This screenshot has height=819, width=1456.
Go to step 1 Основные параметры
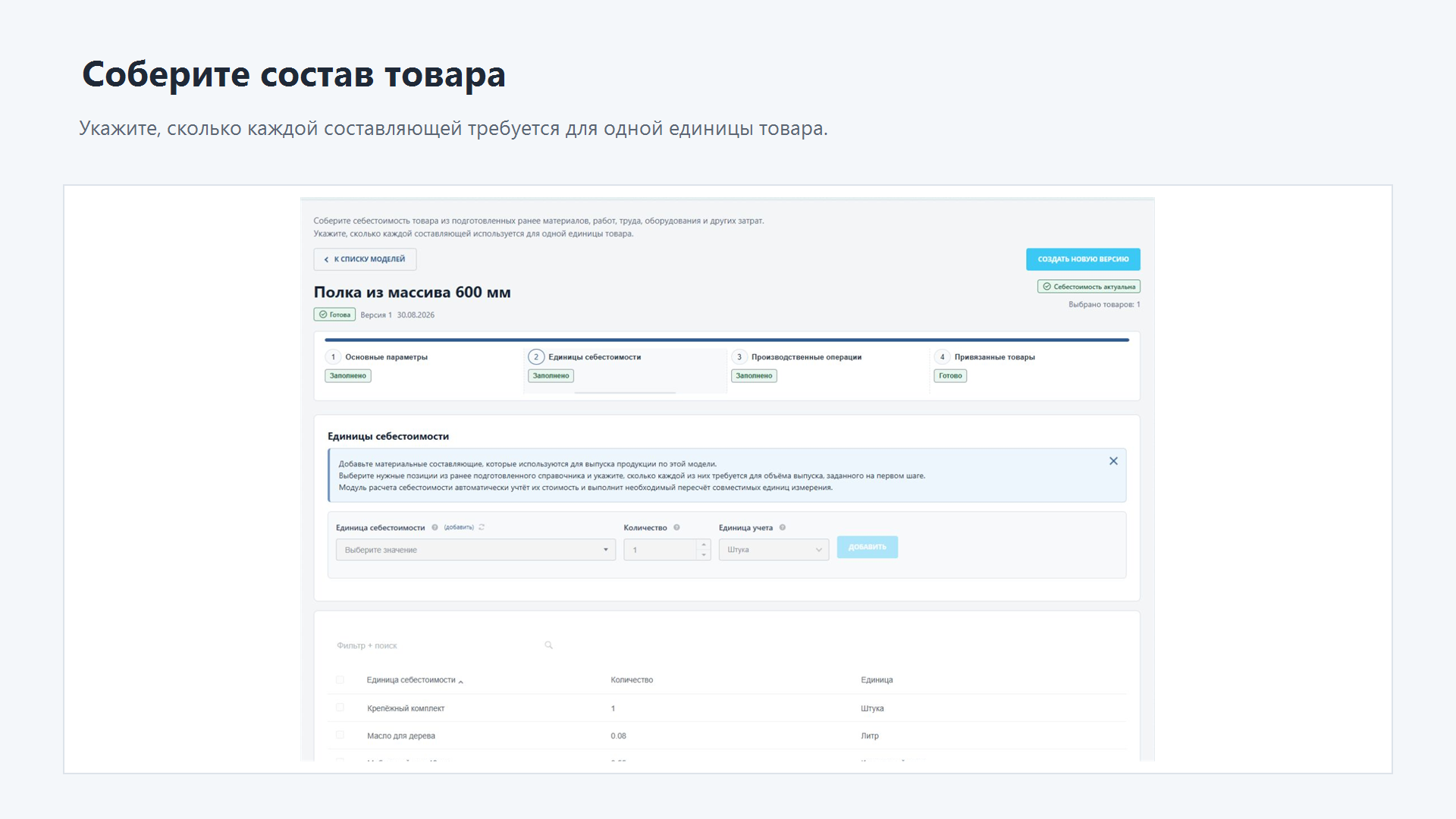(387, 357)
